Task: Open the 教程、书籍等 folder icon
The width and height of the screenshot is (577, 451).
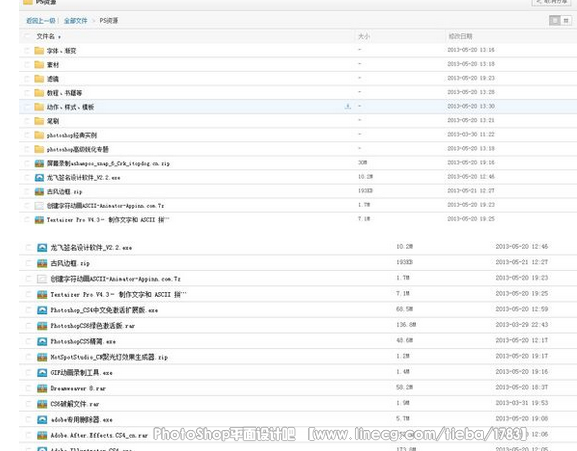Action: (39, 93)
